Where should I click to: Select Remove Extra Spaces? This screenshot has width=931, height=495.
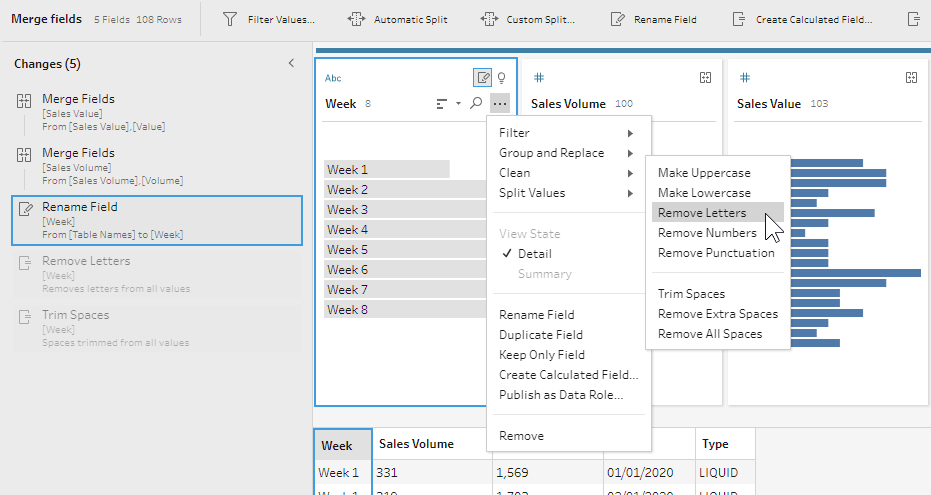point(718,314)
